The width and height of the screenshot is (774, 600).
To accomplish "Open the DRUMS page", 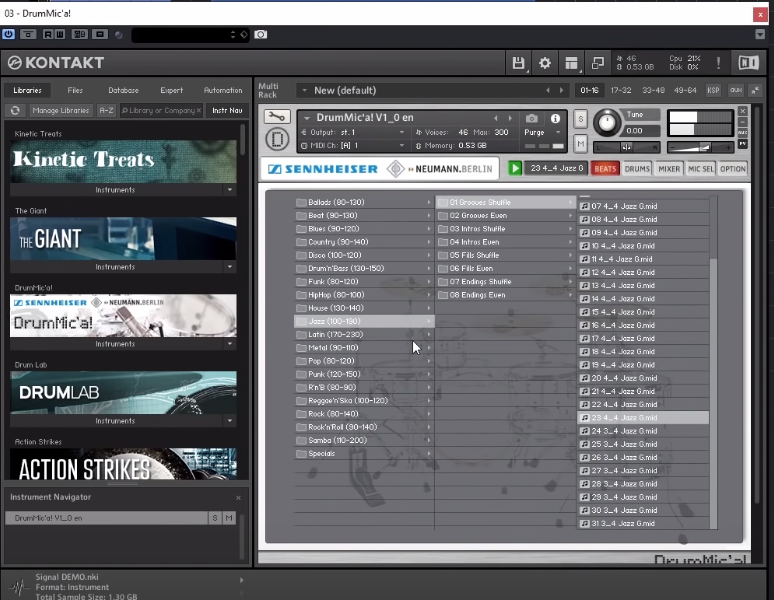I will coord(637,169).
